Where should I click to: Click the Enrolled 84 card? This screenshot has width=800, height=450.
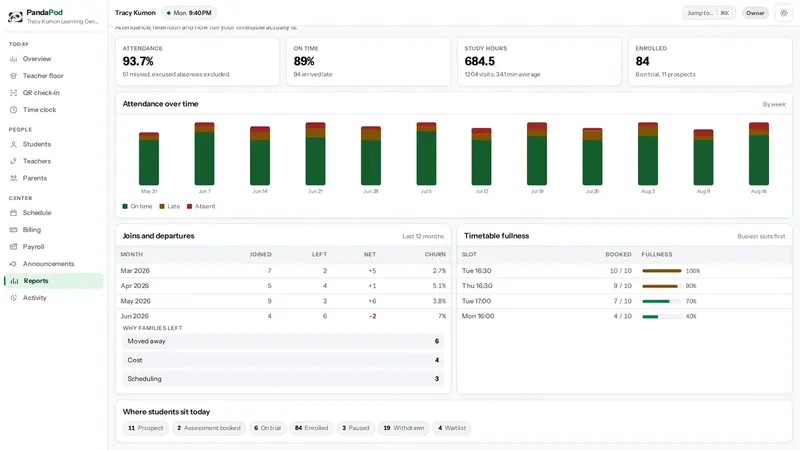pyautogui.click(x=710, y=61)
